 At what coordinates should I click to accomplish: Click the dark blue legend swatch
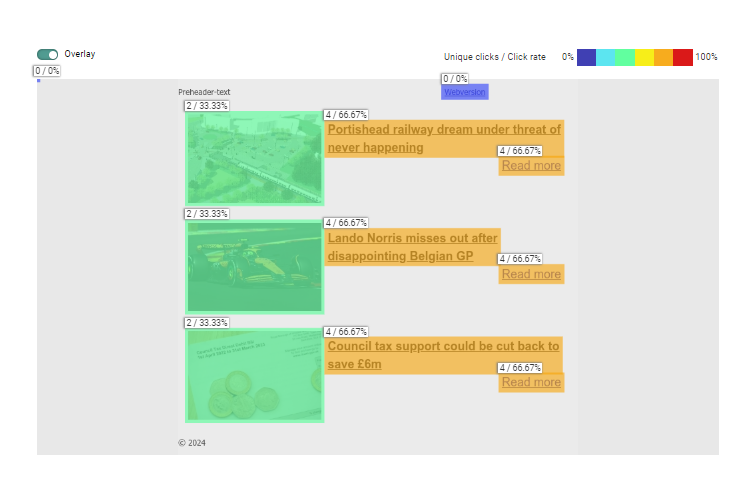pyautogui.click(x=586, y=57)
